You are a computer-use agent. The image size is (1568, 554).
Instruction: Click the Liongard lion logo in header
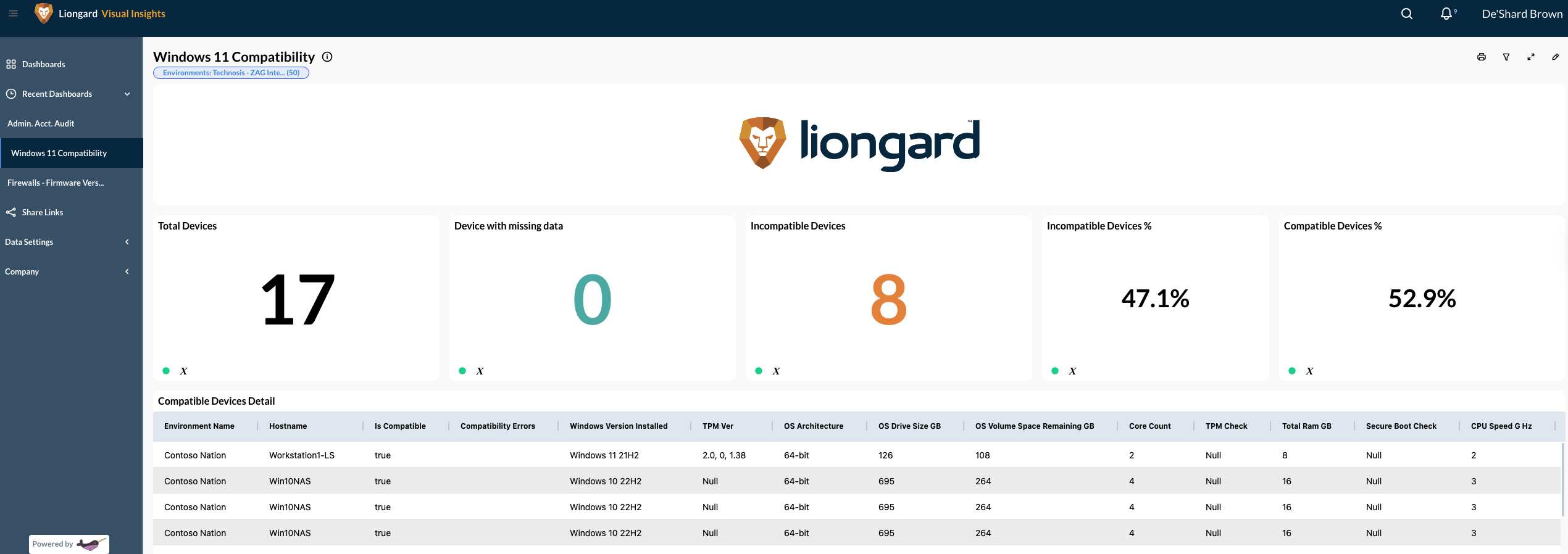[x=43, y=13]
